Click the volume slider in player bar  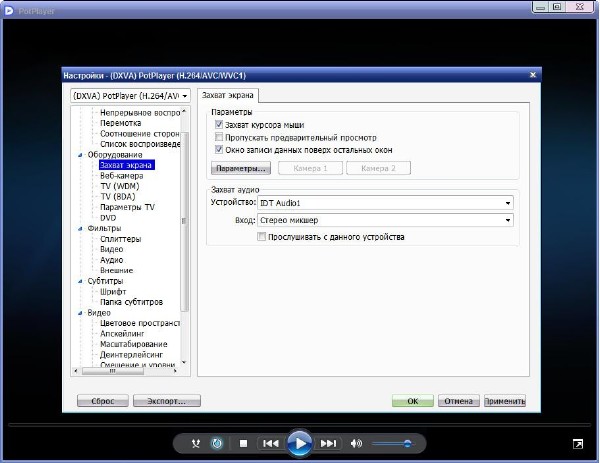391,443
